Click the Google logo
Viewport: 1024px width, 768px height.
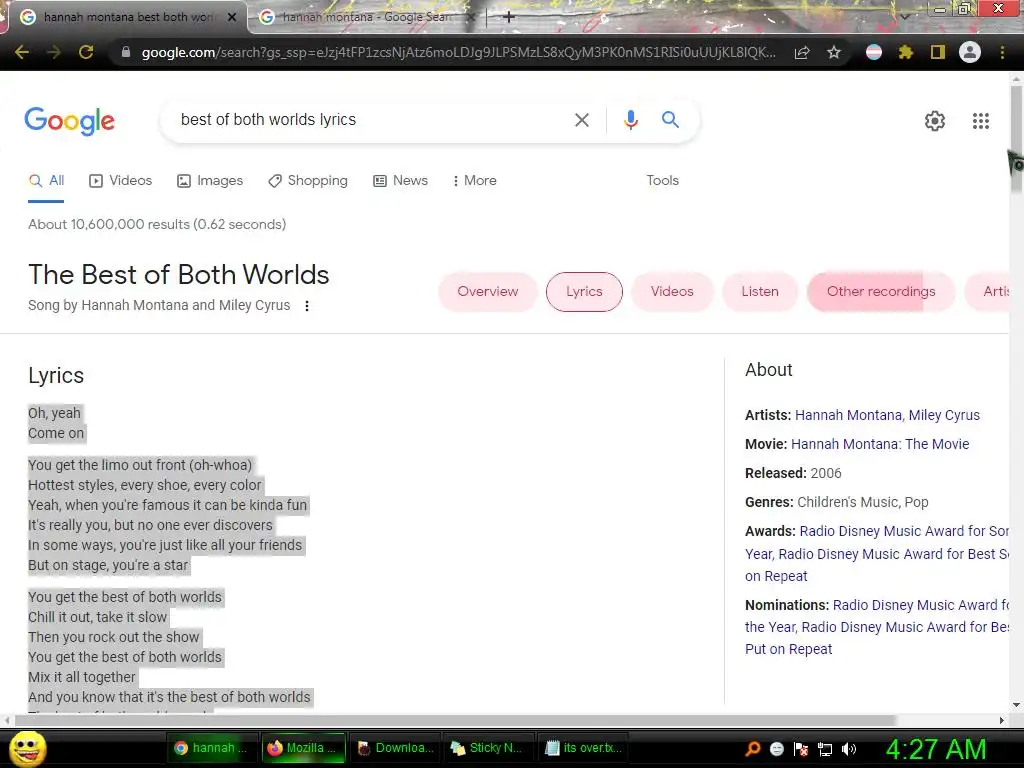(x=70, y=121)
